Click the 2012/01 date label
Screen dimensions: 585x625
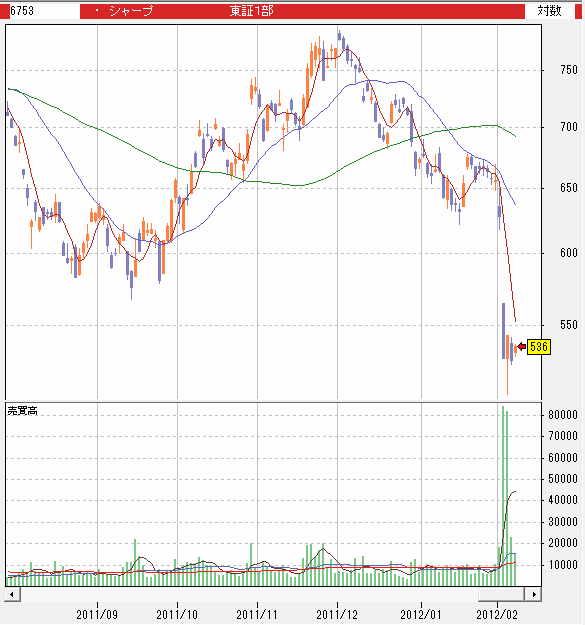pyautogui.click(x=421, y=615)
